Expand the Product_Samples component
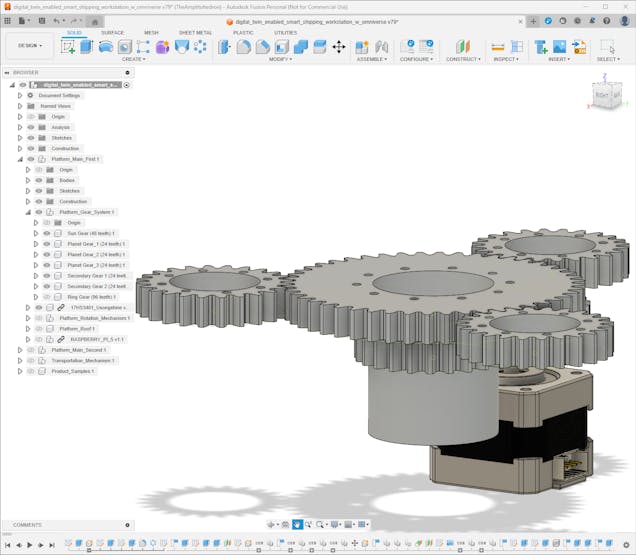Screen dimensions: 636x555 pos(20,371)
